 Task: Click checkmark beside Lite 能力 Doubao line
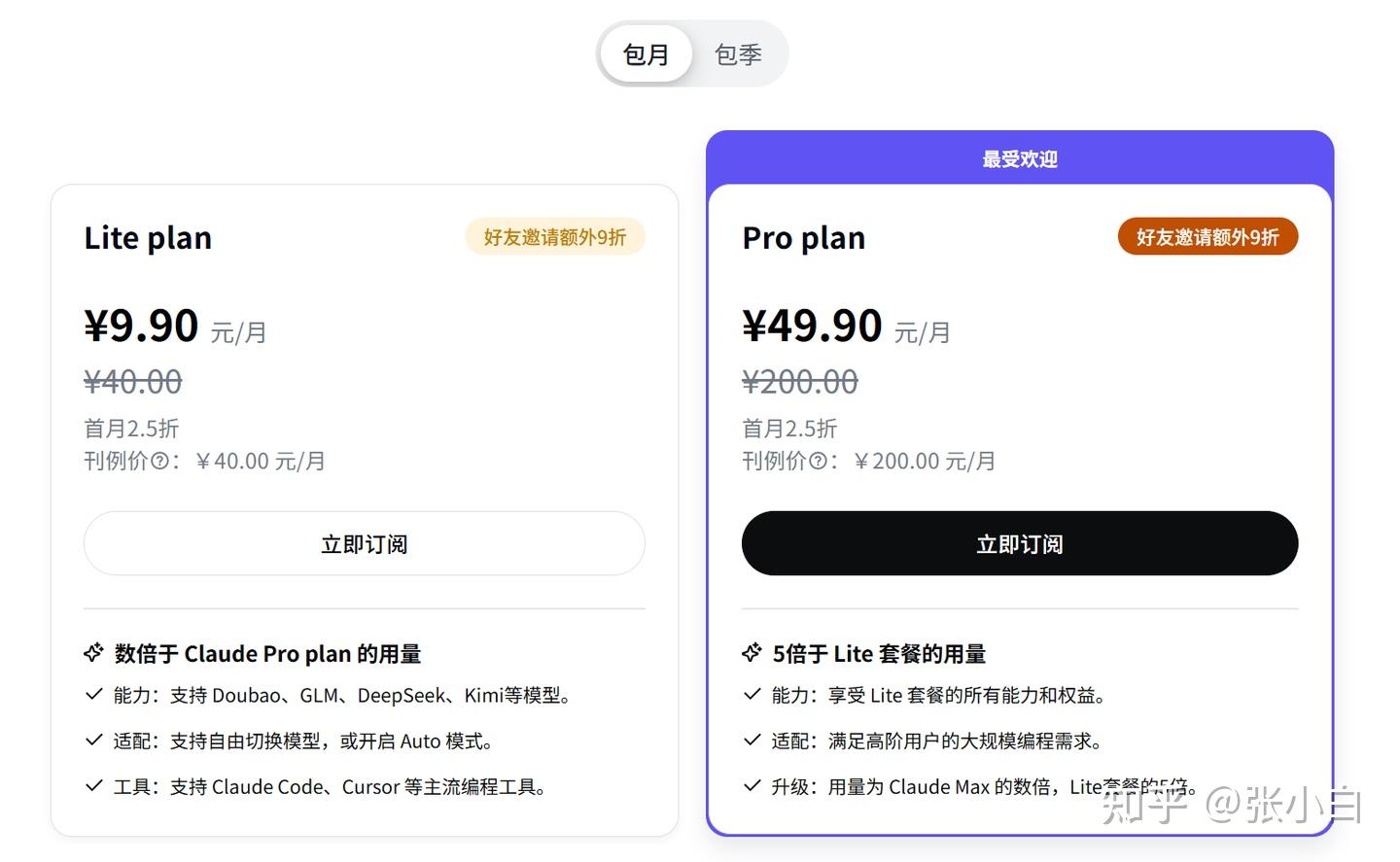coord(94,694)
